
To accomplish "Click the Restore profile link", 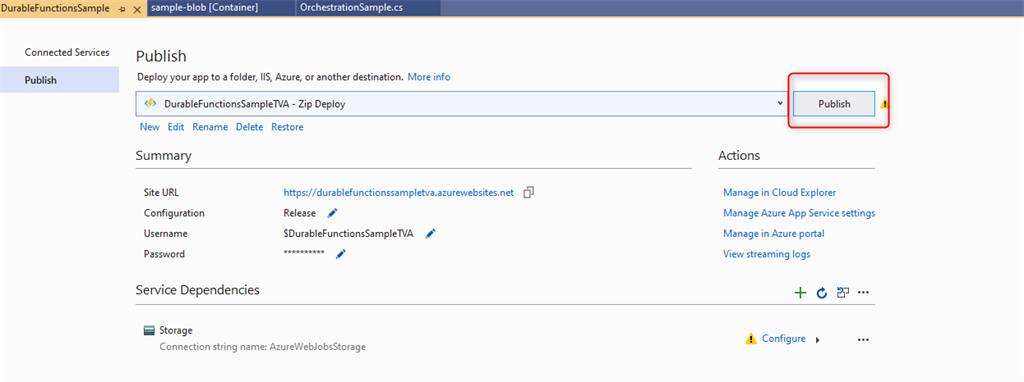I will (287, 127).
